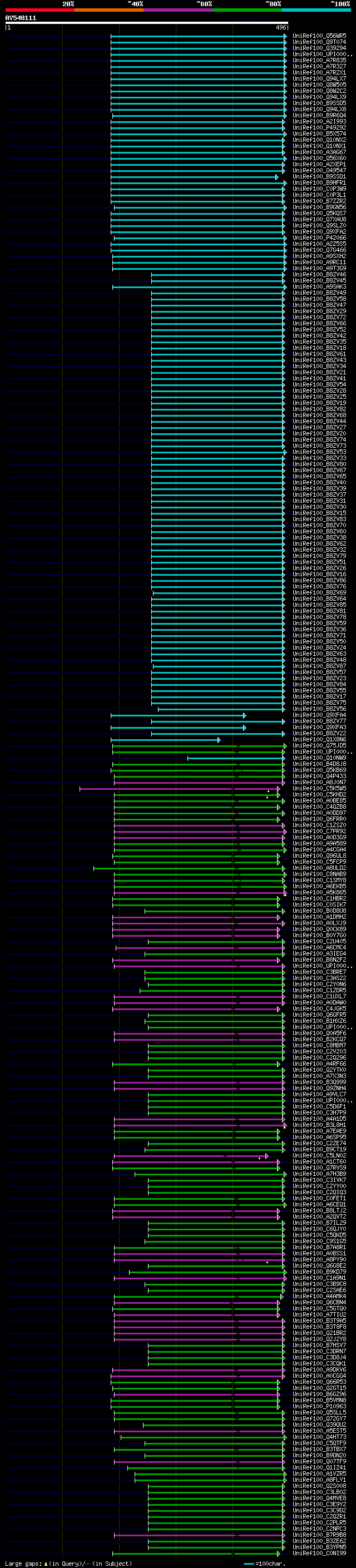Click the orange ~40% identity legend bar
Screen dimensions: 356x1568
point(109,10)
